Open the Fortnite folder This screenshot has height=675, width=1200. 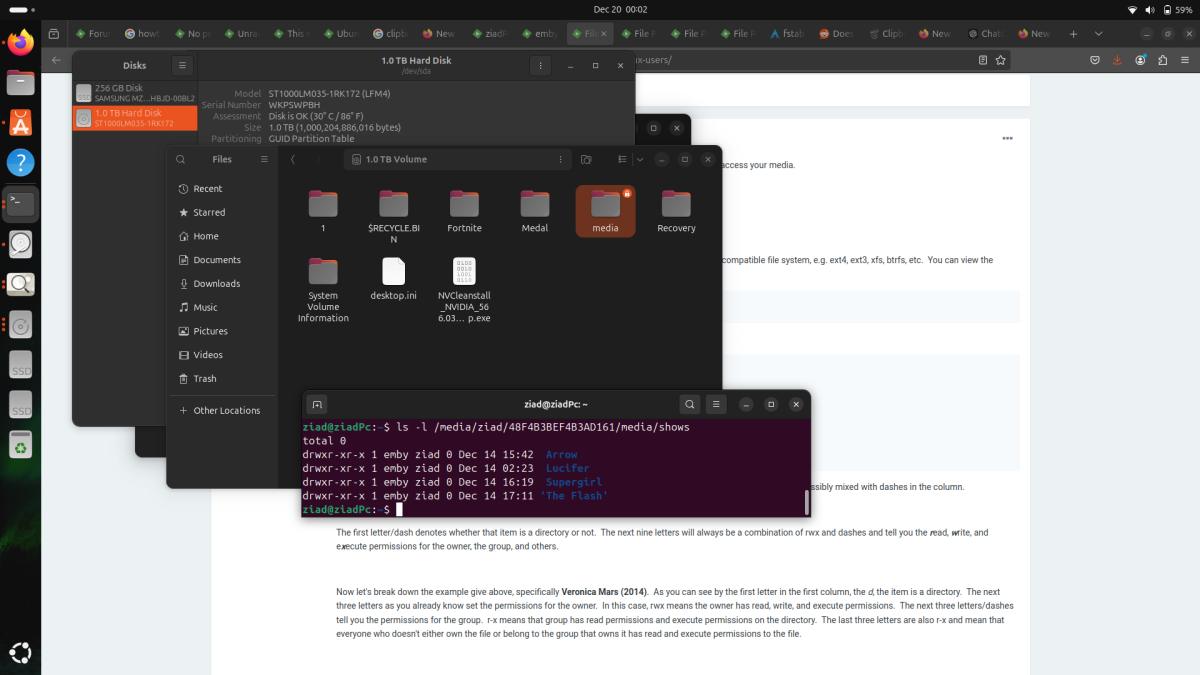point(464,210)
